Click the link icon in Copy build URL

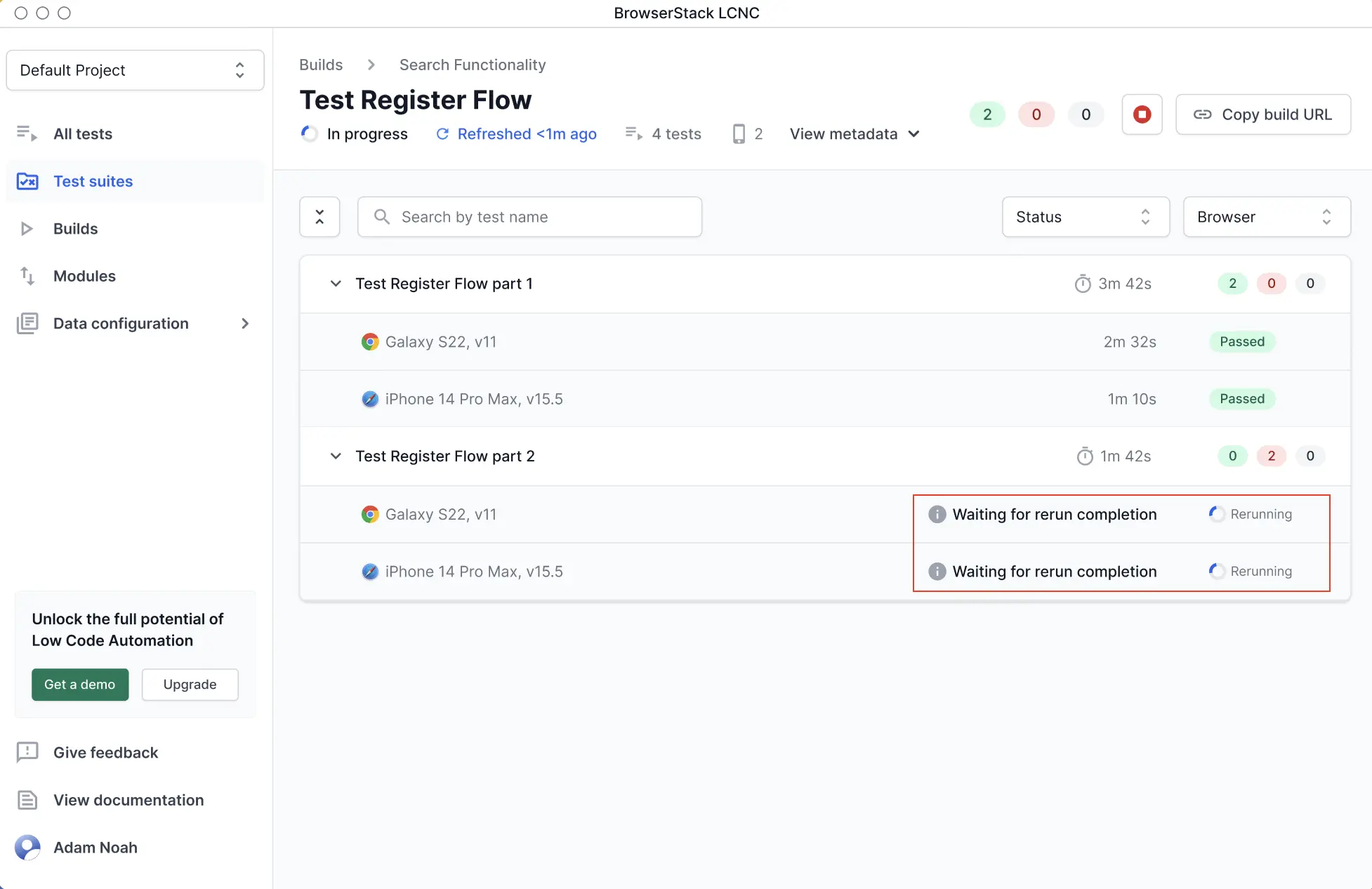[x=1203, y=114]
